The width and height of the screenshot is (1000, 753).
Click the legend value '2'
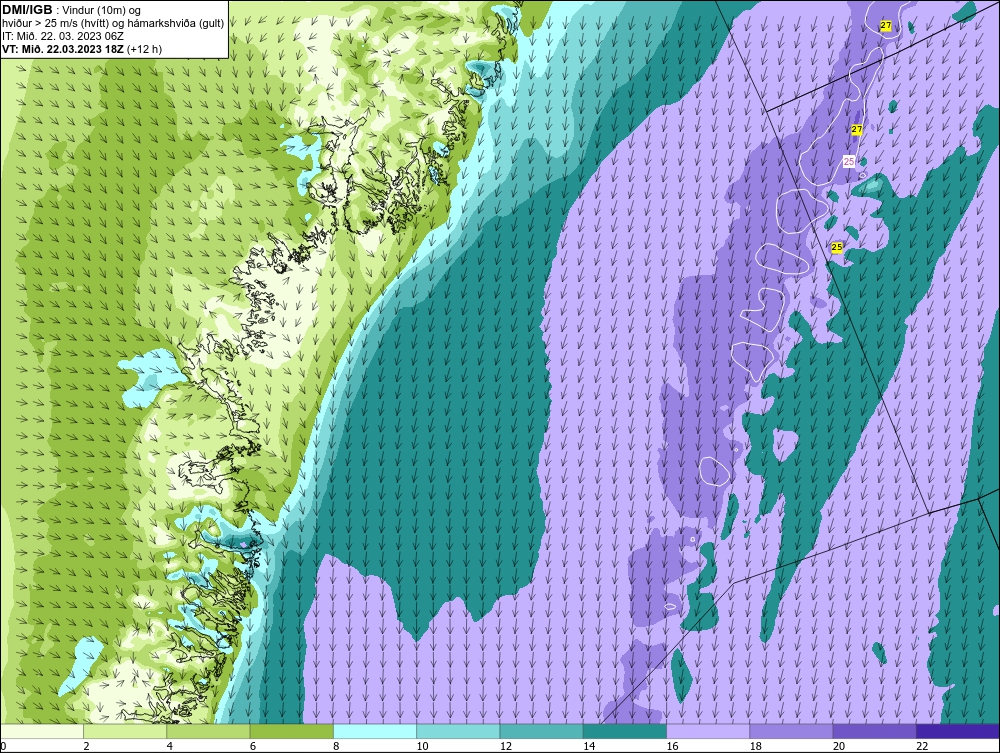click(86, 747)
